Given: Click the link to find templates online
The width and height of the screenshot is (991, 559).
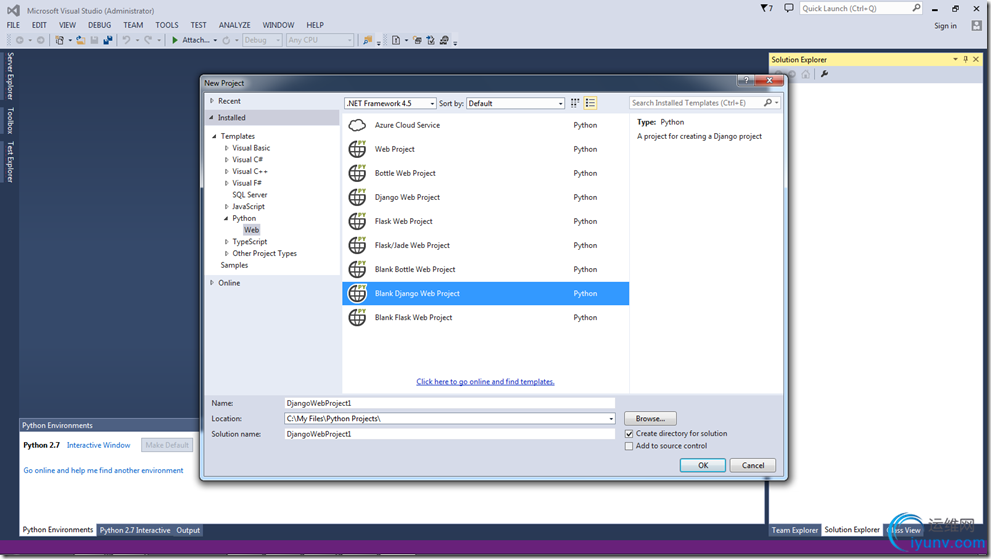Looking at the screenshot, I should [485, 382].
